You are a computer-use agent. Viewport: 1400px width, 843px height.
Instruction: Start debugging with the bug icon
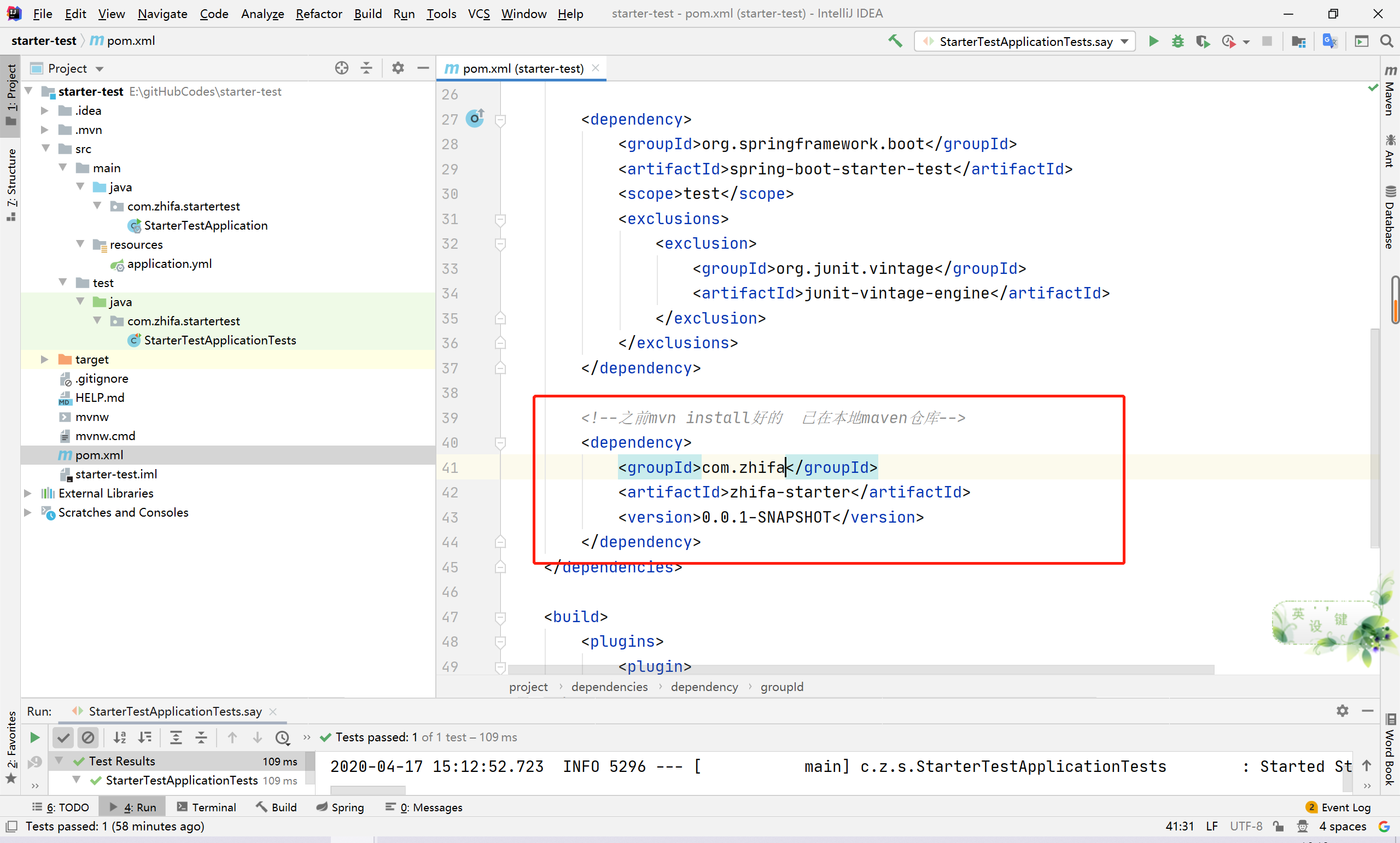pos(1178,41)
